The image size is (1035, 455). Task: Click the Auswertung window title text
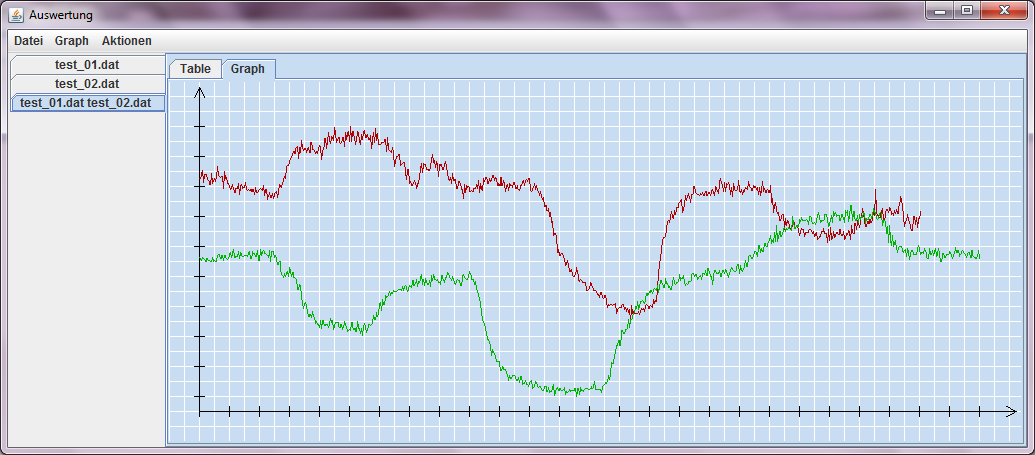(x=61, y=15)
